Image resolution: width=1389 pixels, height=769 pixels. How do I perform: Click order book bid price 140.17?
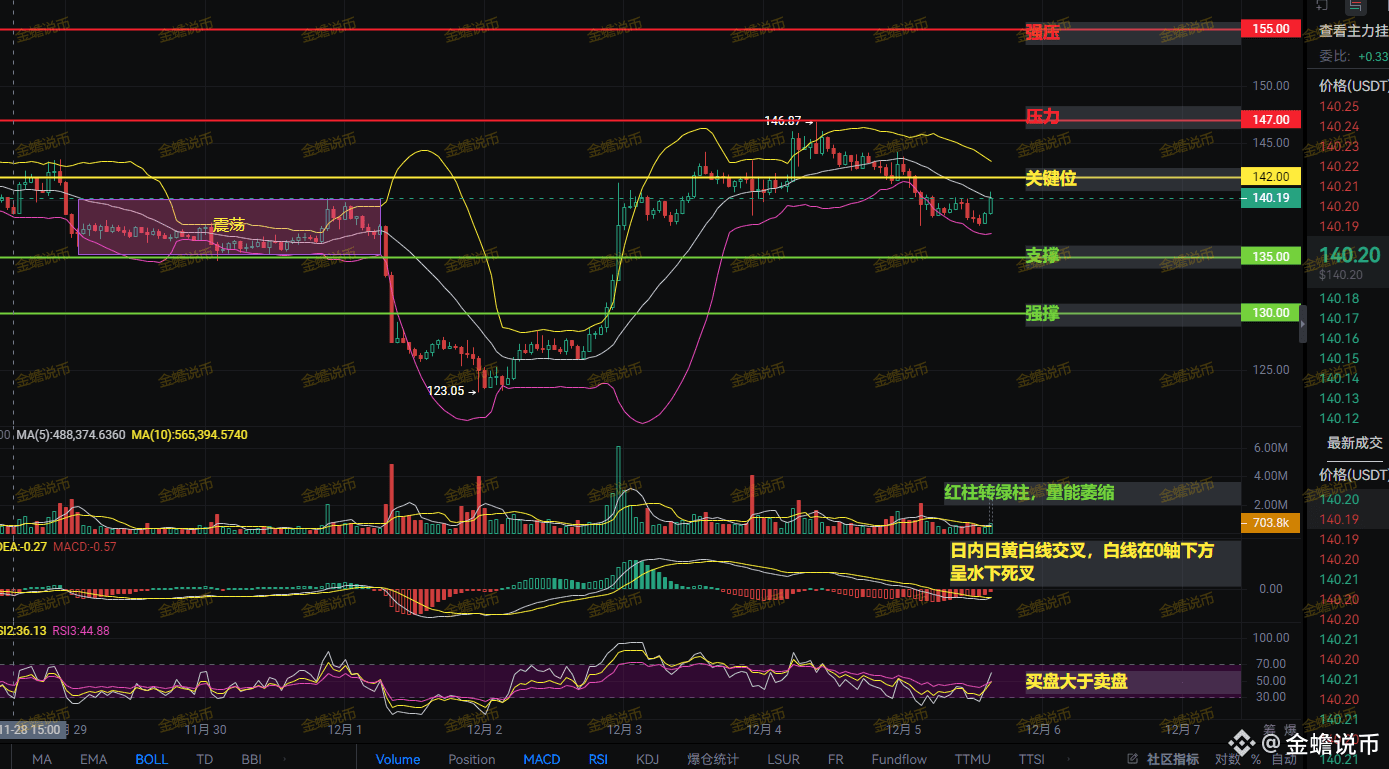click(x=1339, y=318)
